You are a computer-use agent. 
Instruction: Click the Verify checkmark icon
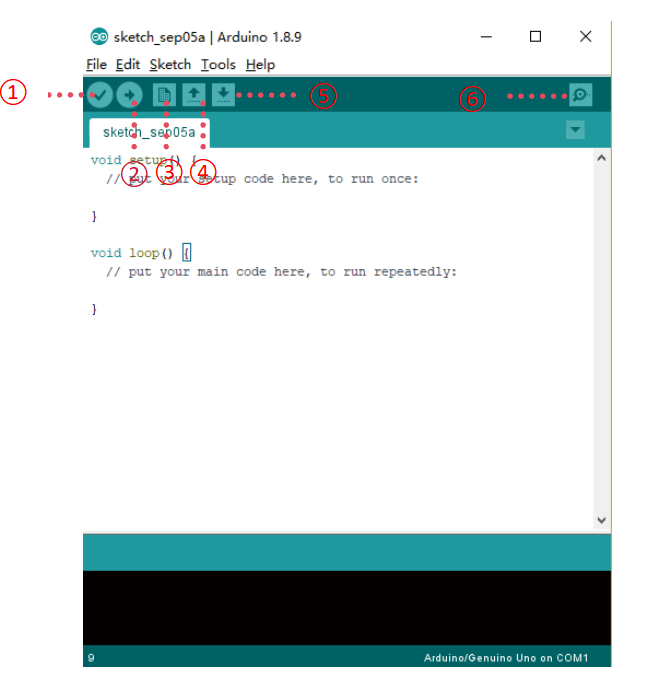click(x=100, y=95)
